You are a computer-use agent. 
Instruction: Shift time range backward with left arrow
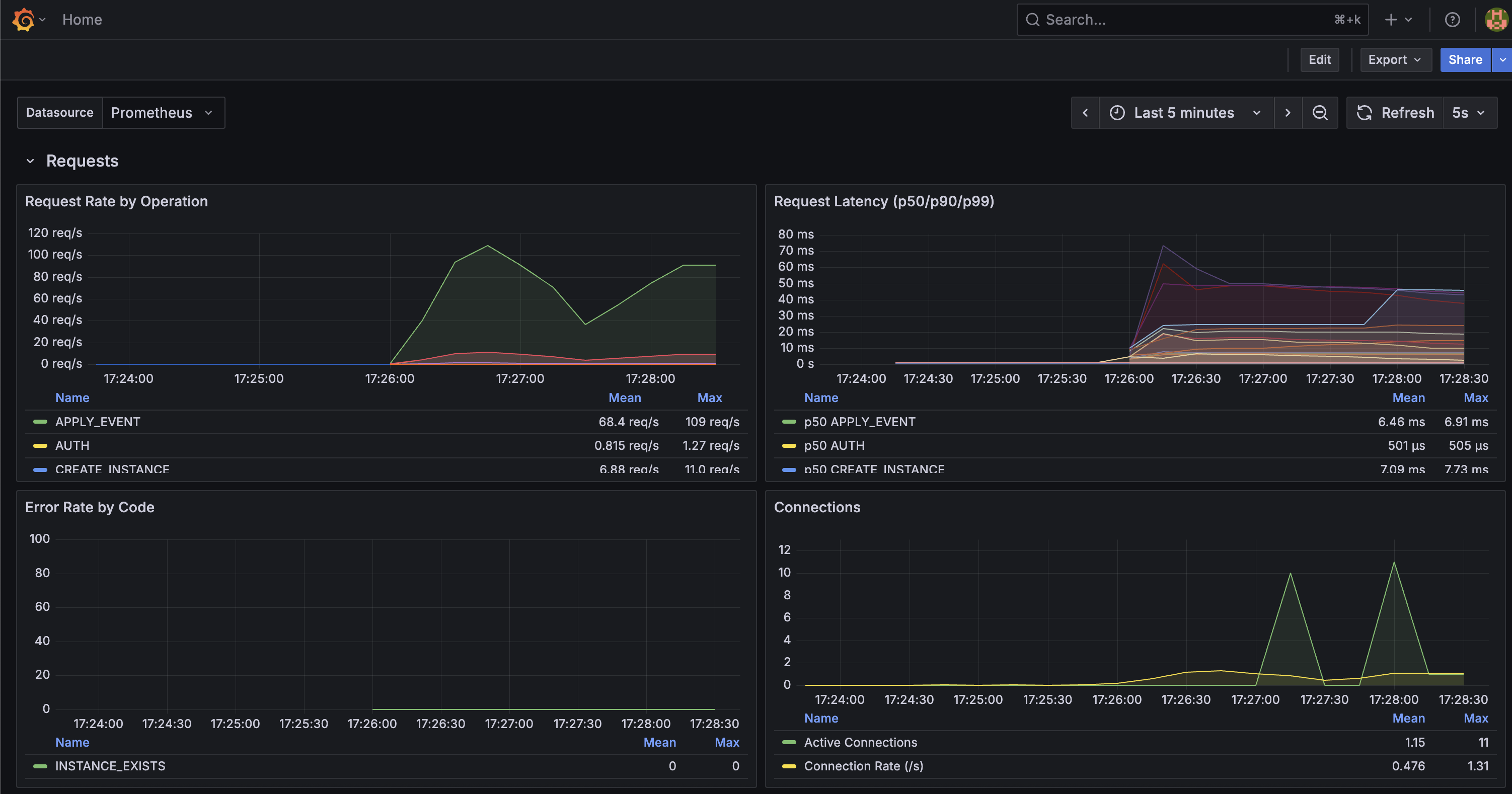pyautogui.click(x=1085, y=113)
